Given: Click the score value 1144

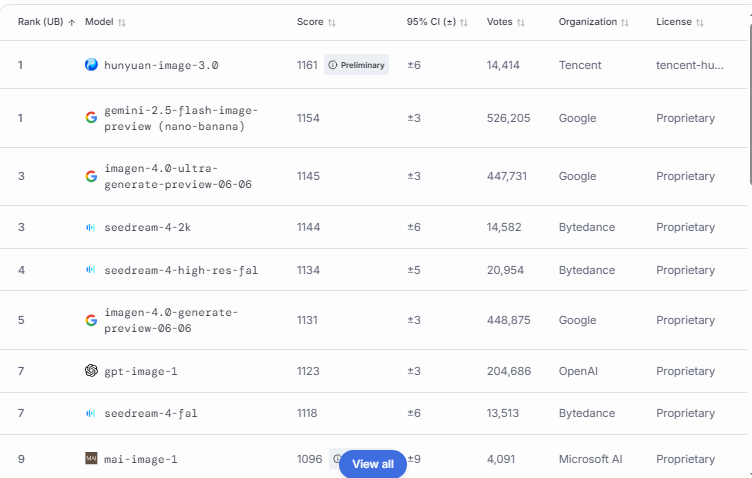Looking at the screenshot, I should coord(308,227).
